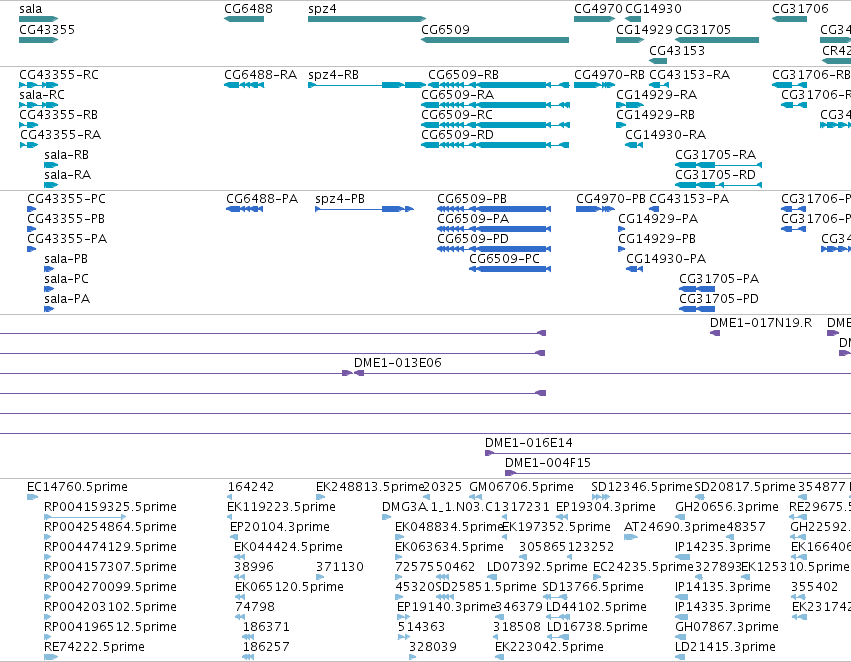
Task: Select protein CG6509-PB
Action: click(x=494, y=209)
